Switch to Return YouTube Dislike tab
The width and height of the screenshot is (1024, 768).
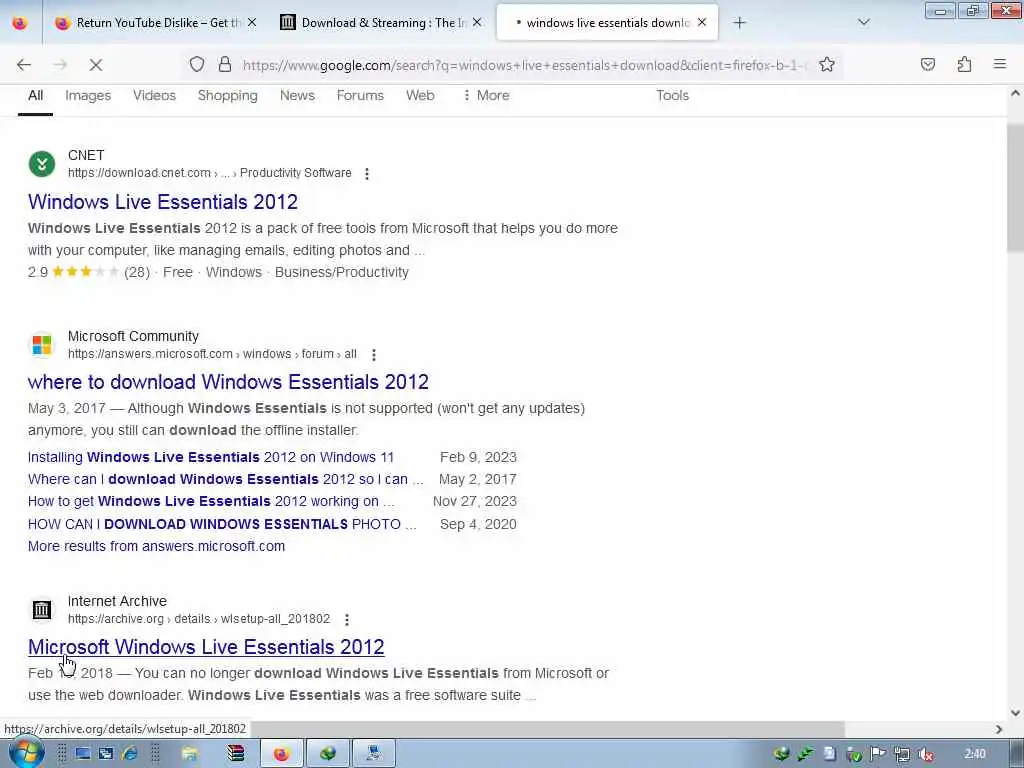pyautogui.click(x=155, y=23)
